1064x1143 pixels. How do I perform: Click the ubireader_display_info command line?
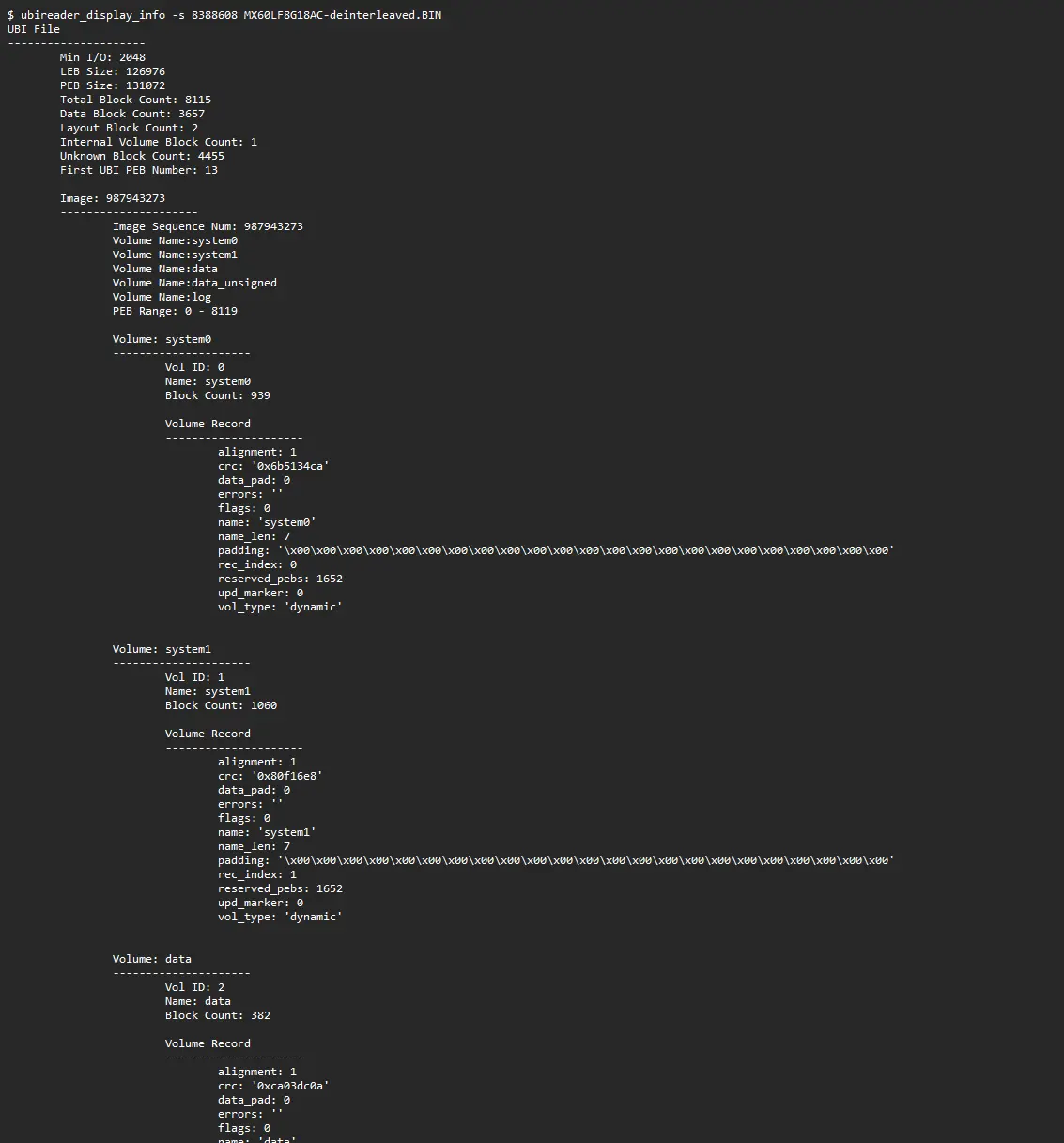(224, 15)
